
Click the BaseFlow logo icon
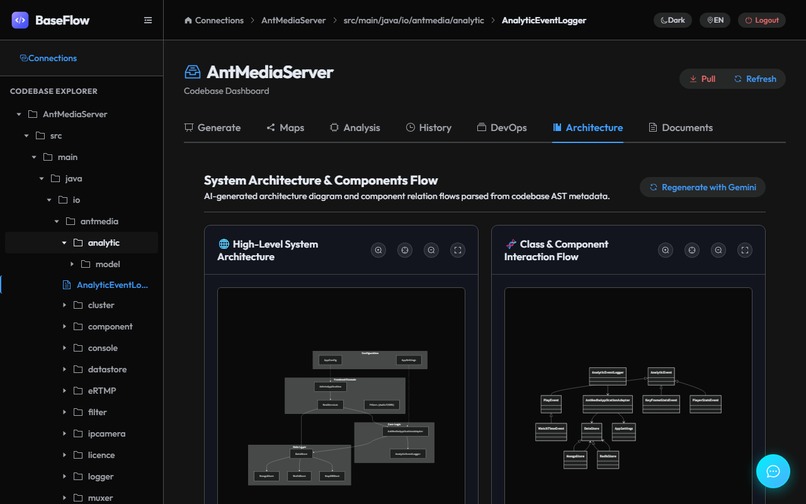pos(20,20)
